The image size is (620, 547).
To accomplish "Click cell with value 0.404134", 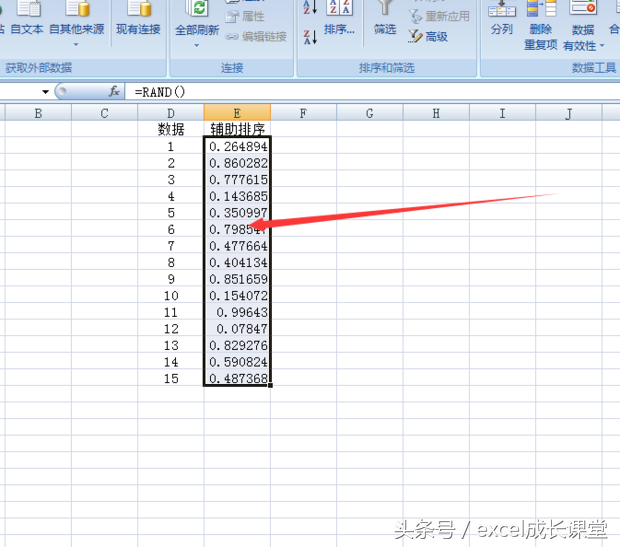I will 237,263.
